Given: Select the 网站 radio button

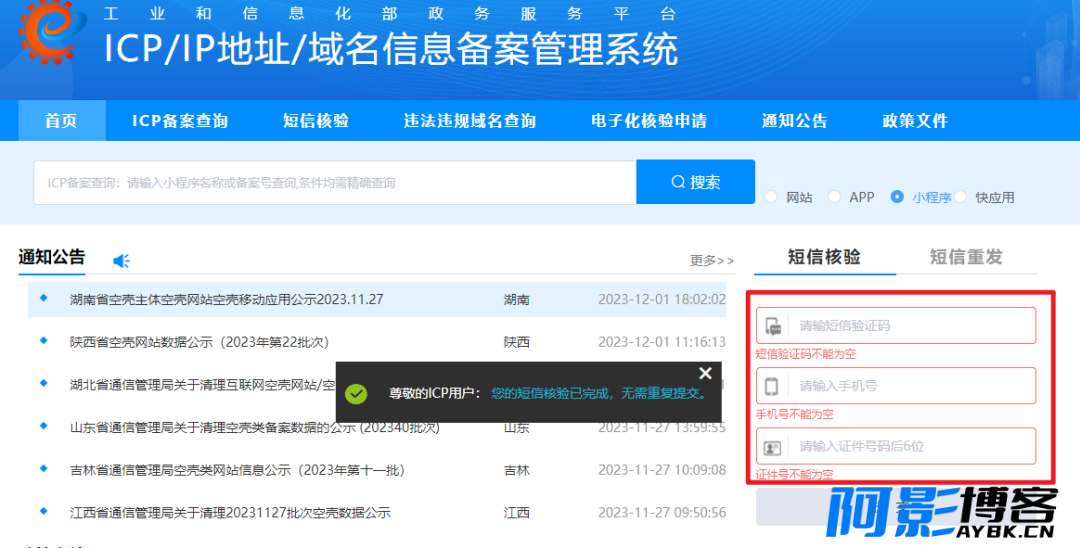Looking at the screenshot, I should [x=771, y=197].
